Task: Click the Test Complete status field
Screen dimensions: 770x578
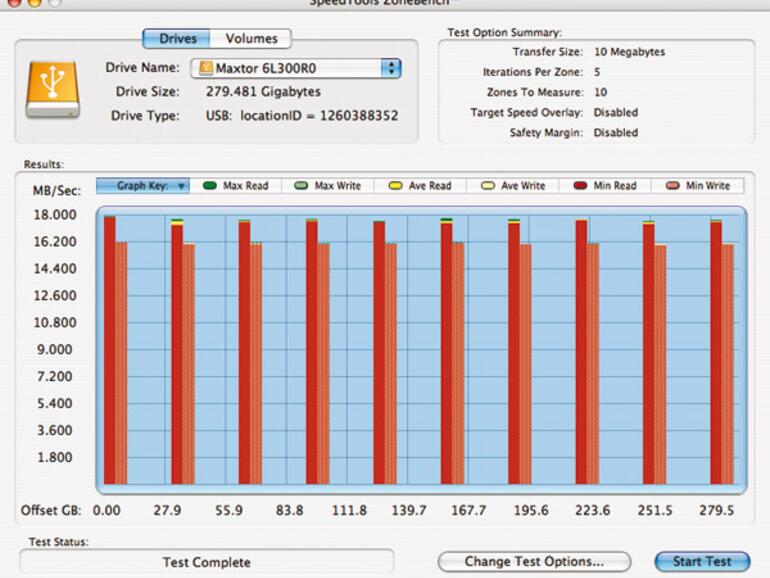Action: [207, 561]
